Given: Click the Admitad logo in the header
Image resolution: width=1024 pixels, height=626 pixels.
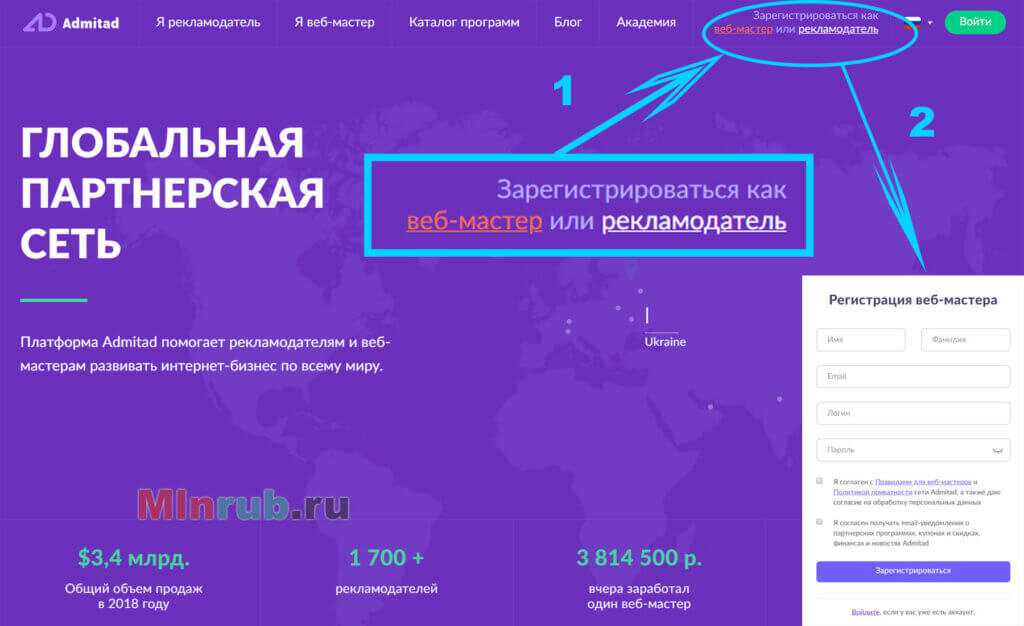Looking at the screenshot, I should point(71,23).
